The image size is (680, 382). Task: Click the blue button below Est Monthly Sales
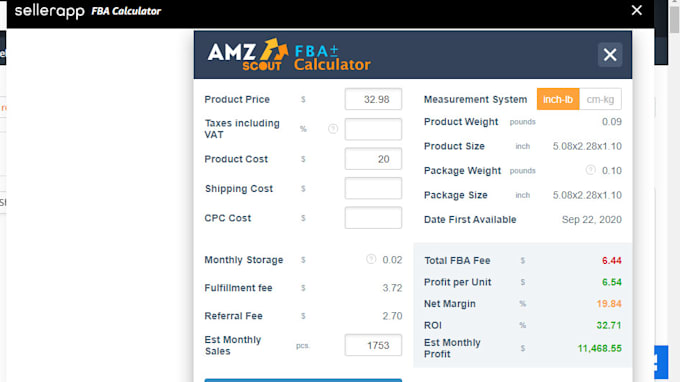303,380
